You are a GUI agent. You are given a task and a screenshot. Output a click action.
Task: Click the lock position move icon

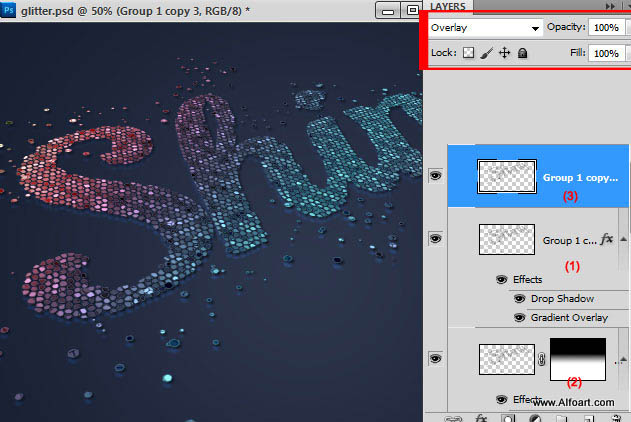coord(504,53)
